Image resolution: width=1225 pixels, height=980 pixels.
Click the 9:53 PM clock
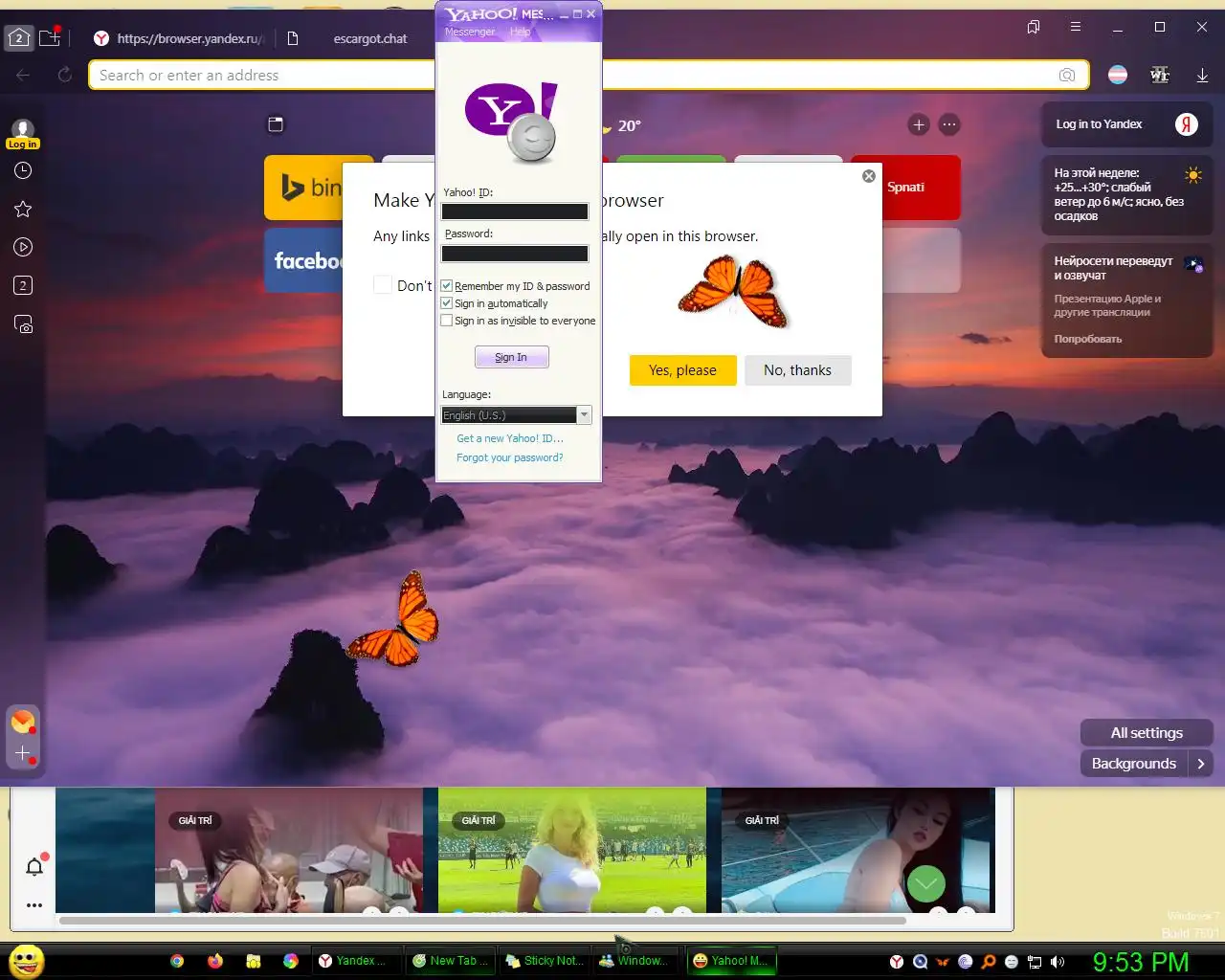1141,962
